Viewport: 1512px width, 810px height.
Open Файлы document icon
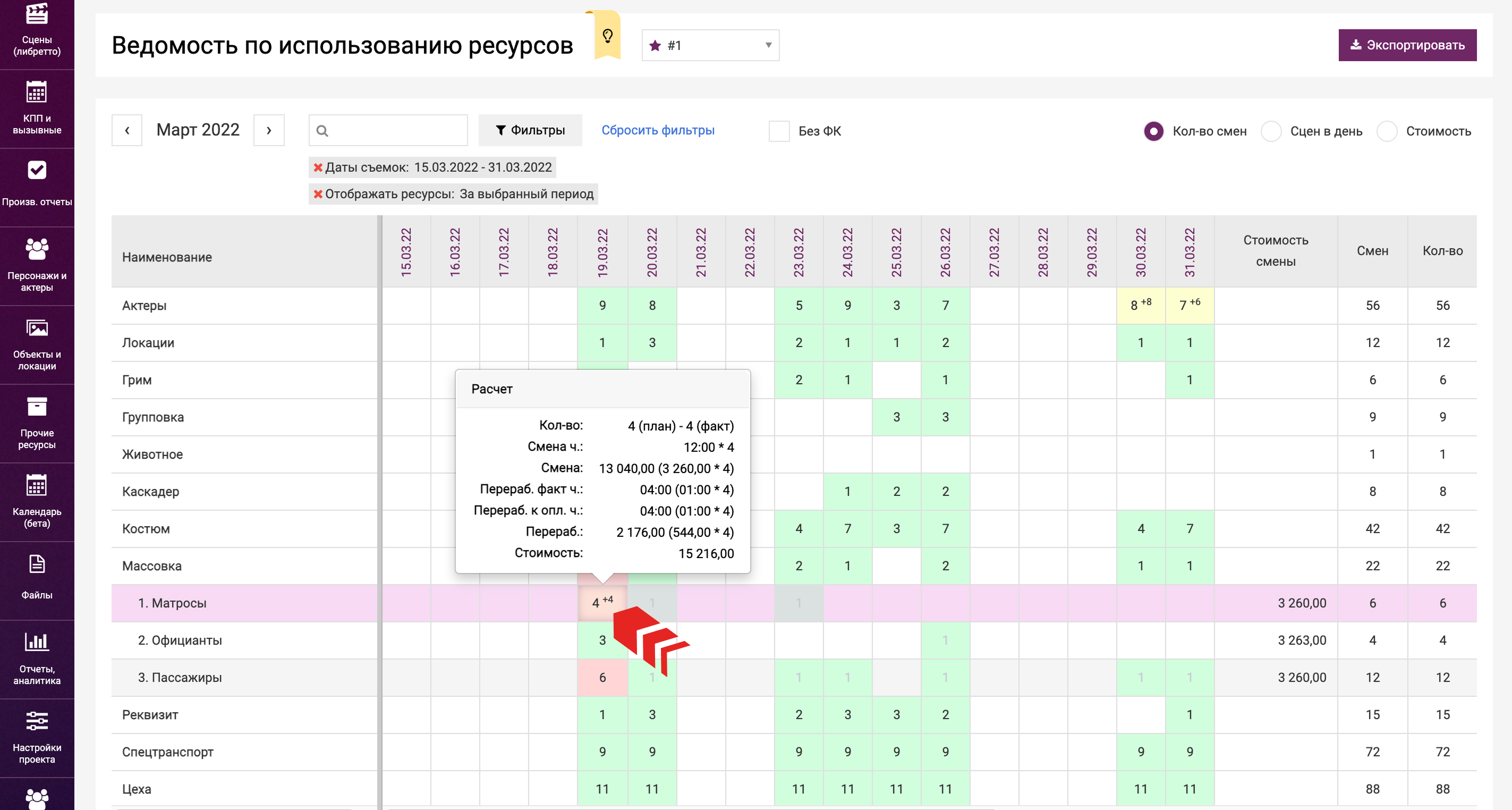click(37, 564)
